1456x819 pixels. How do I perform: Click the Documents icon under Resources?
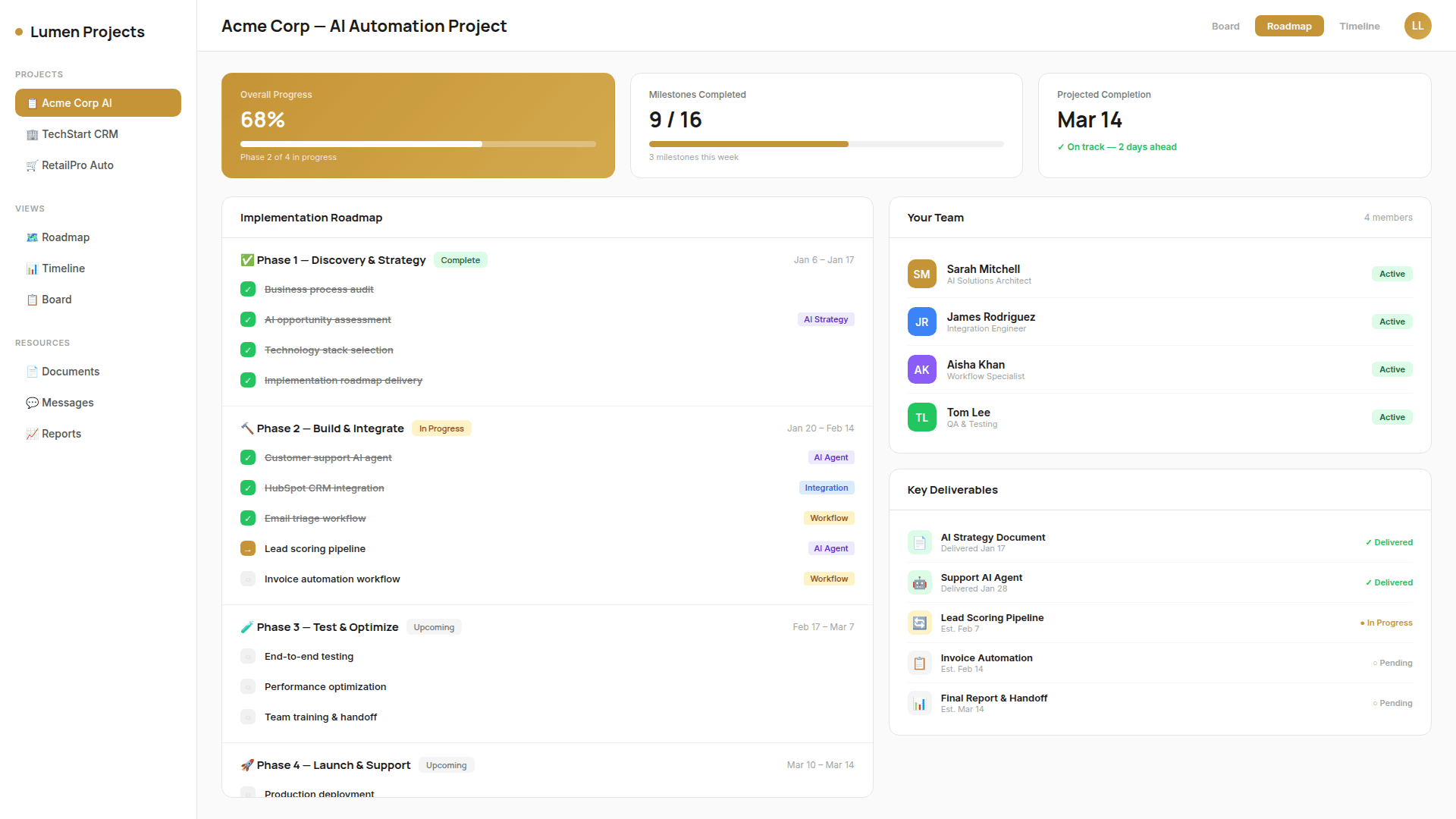point(33,371)
